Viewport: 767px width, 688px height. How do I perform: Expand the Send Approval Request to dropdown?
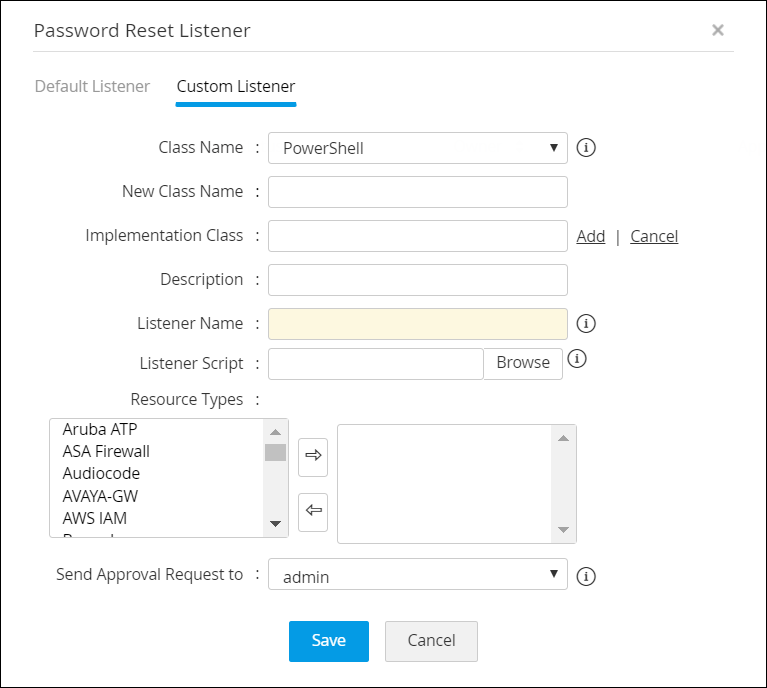(x=418, y=576)
